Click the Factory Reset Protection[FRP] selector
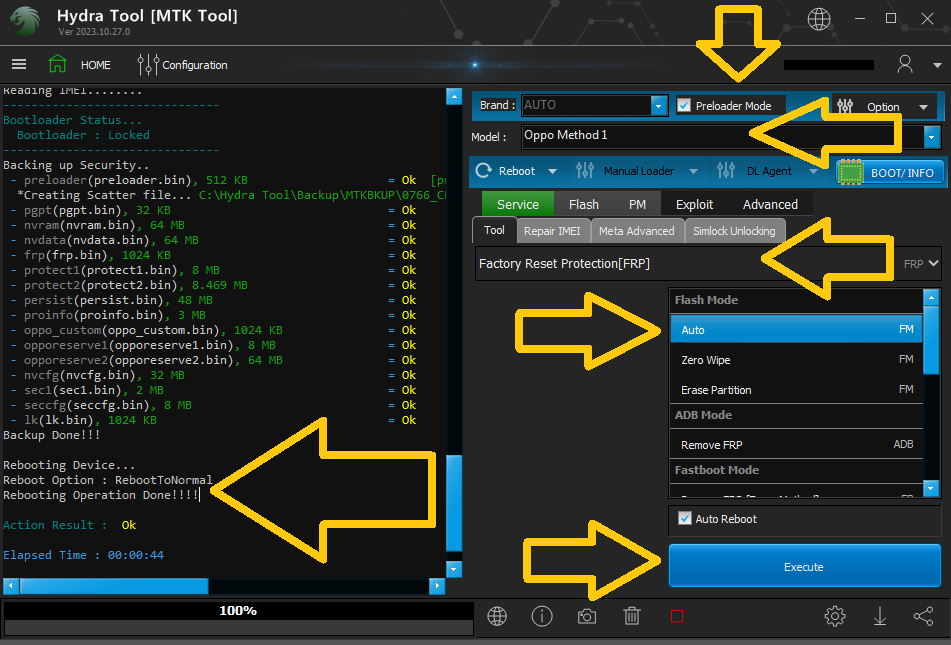 click(x=708, y=263)
